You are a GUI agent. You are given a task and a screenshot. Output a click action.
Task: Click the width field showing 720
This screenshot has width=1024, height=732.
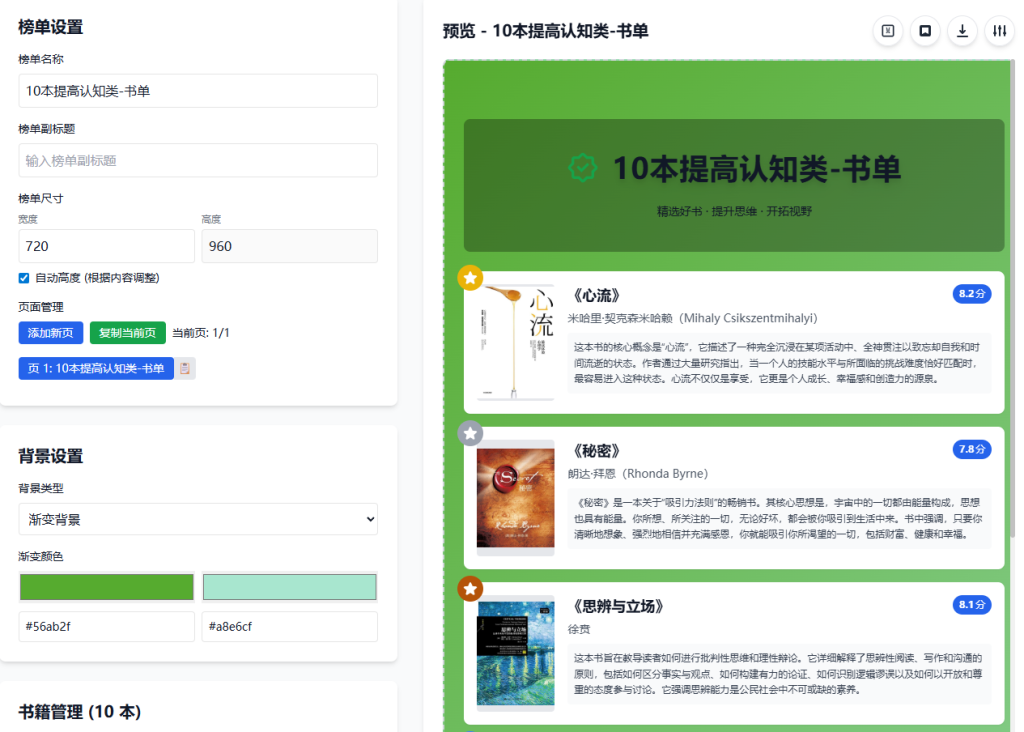pos(107,246)
